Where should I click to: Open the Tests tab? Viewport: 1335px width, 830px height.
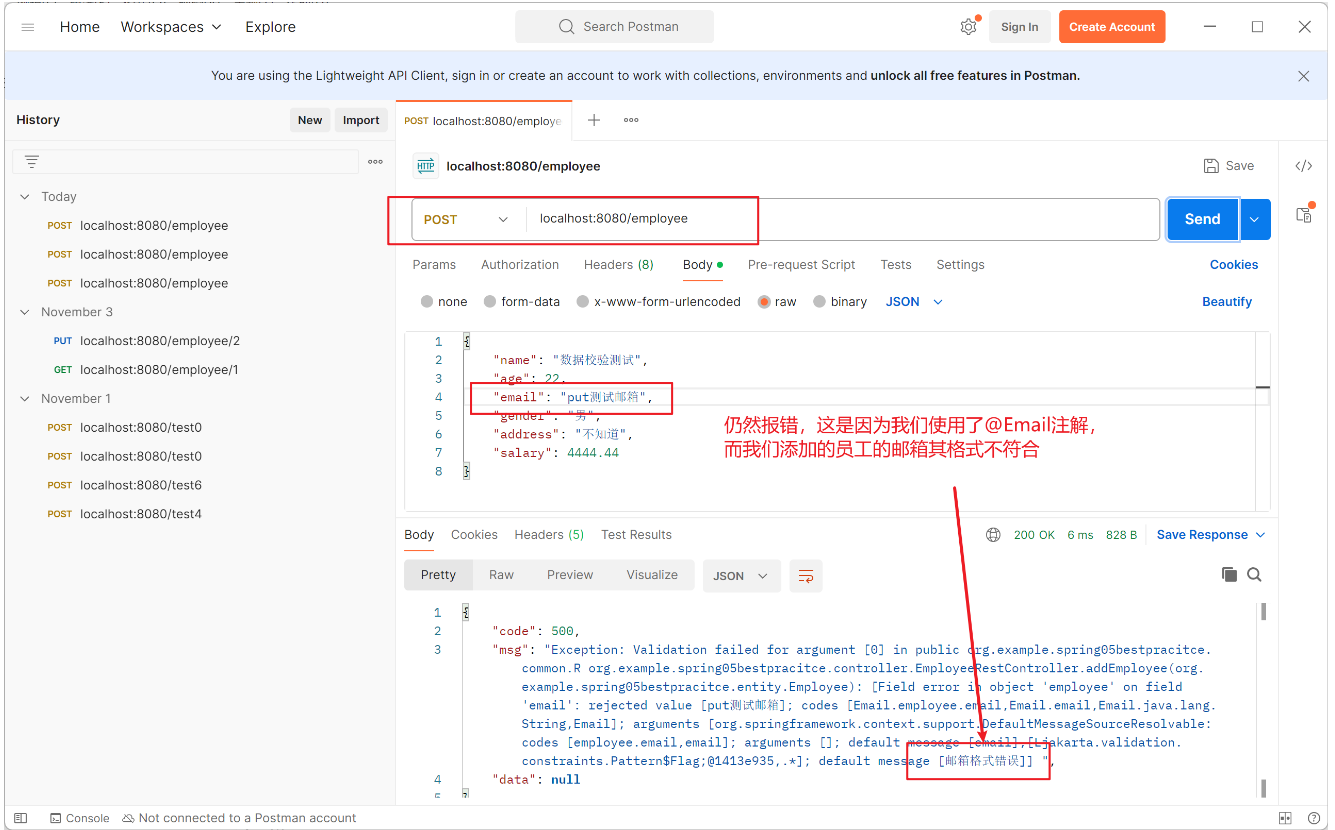pyautogui.click(x=896, y=265)
